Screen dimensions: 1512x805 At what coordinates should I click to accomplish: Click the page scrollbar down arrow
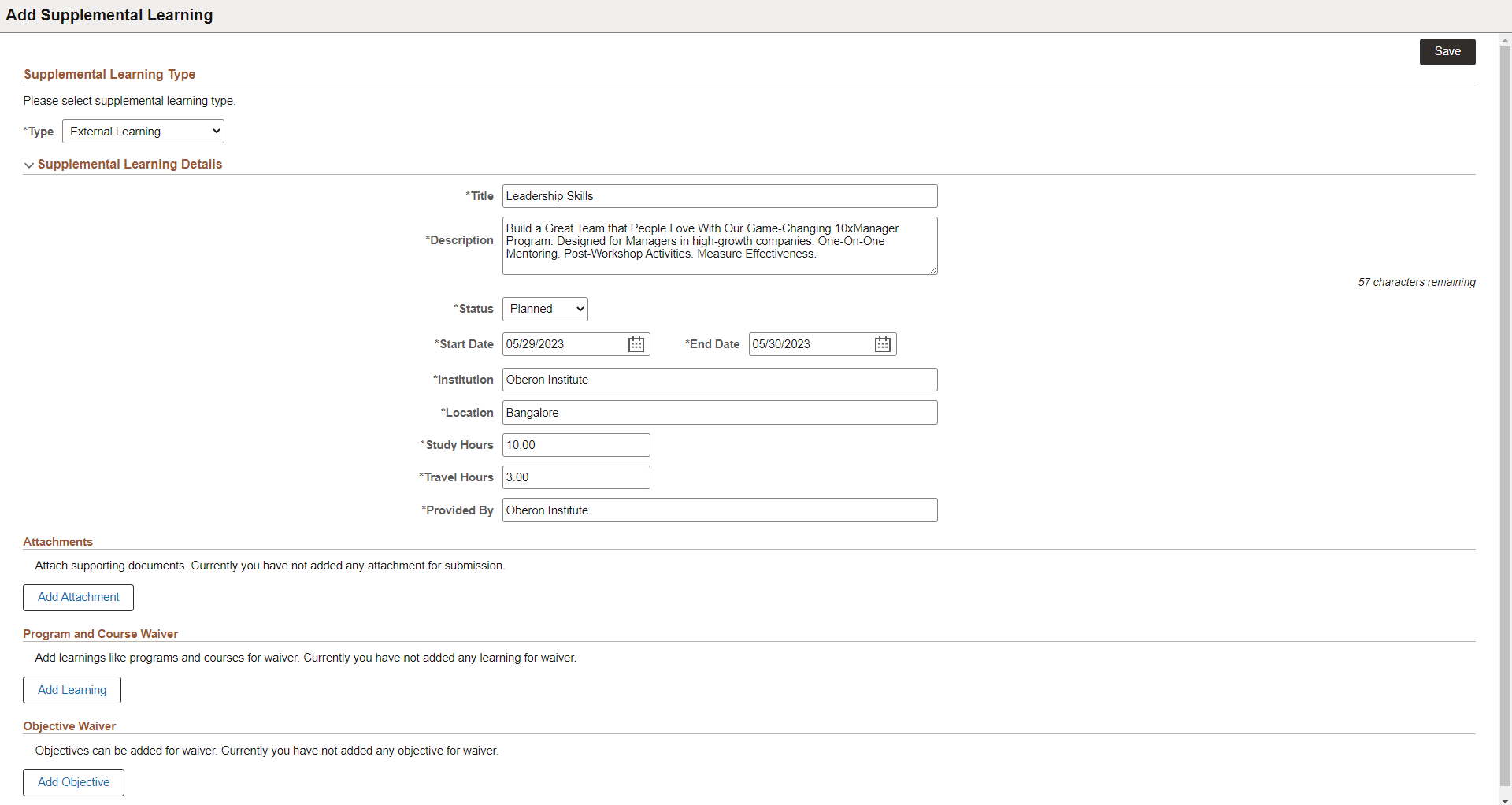(1505, 800)
